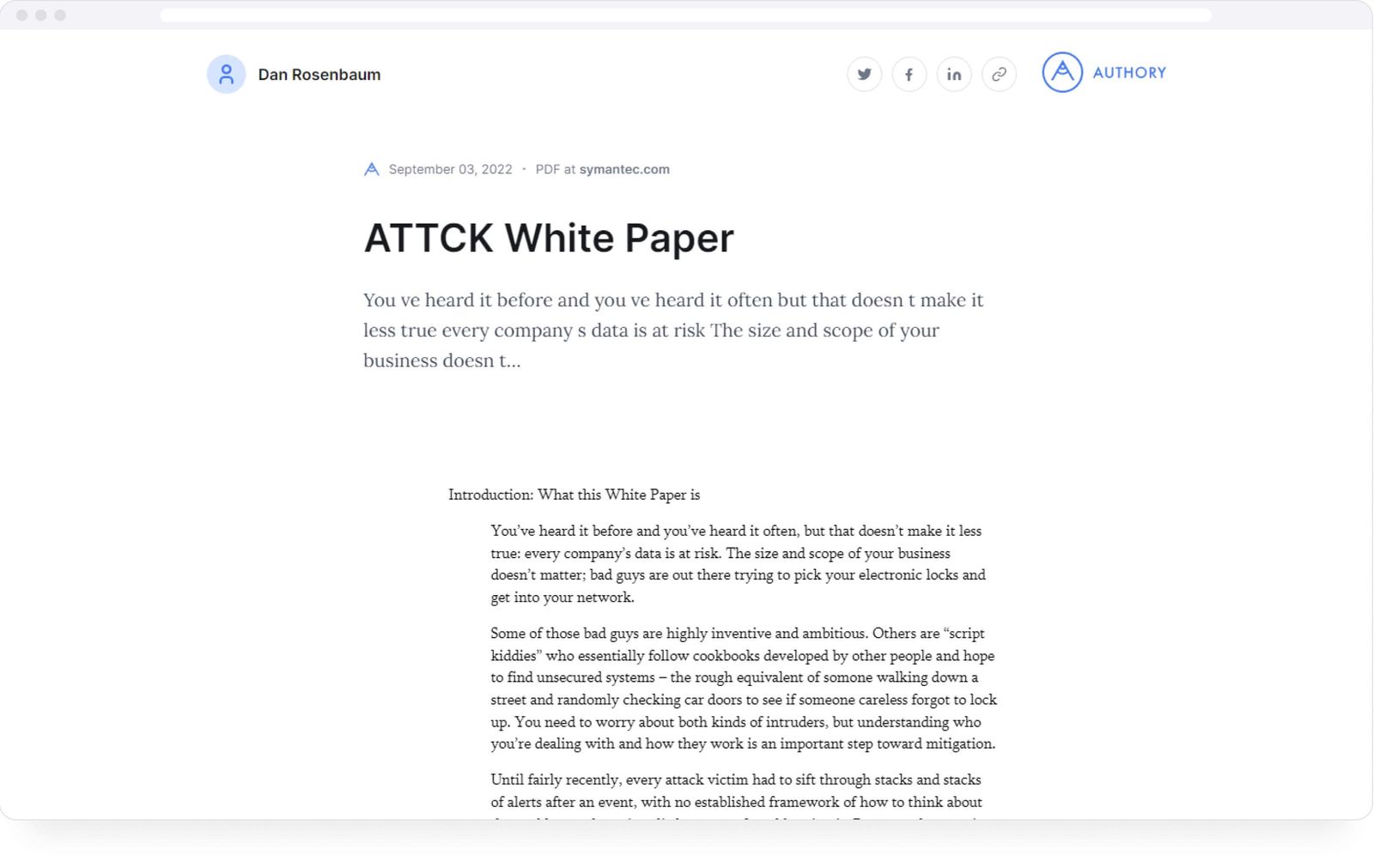Viewport: 1374px width, 868px height.
Task: Select the article subtitle excerpt text
Action: [672, 330]
